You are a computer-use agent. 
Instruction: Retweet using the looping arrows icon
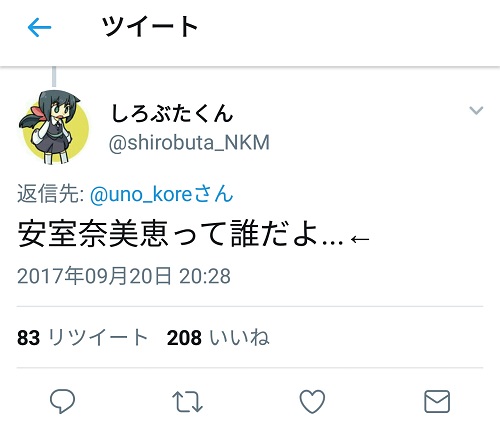[x=187, y=401]
